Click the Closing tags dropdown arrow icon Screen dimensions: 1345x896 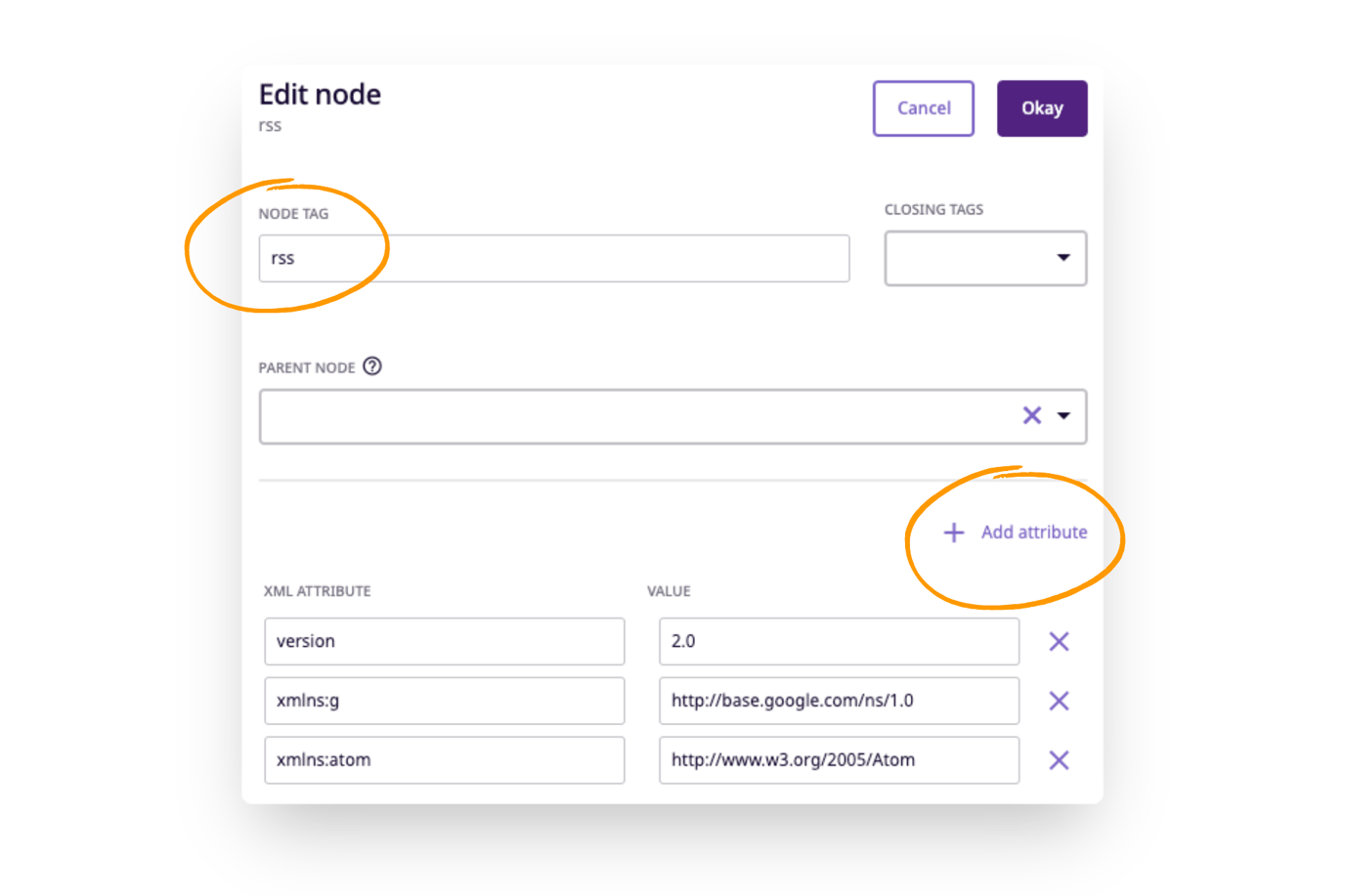1064,258
